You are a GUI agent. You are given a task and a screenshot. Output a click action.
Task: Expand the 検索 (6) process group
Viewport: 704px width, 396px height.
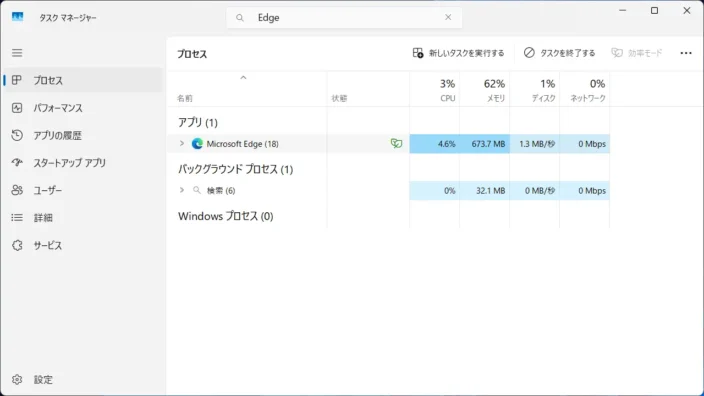tap(182, 190)
